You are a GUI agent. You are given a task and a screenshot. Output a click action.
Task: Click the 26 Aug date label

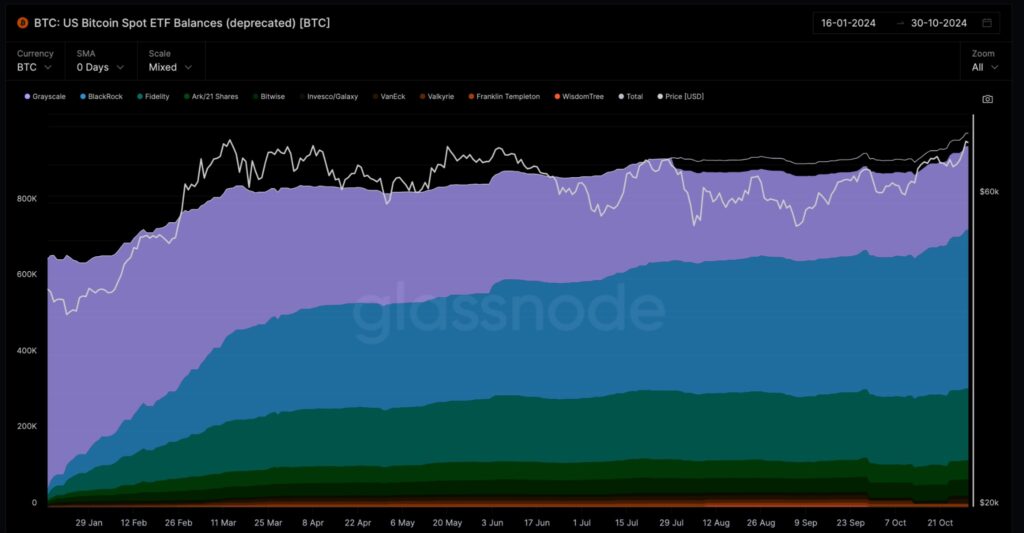tap(761, 523)
